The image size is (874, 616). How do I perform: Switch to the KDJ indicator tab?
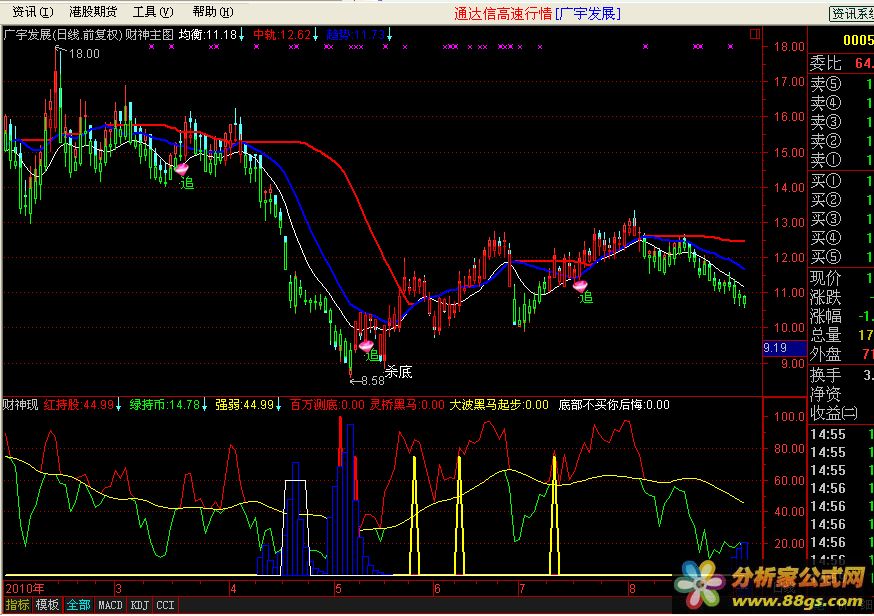pos(139,605)
